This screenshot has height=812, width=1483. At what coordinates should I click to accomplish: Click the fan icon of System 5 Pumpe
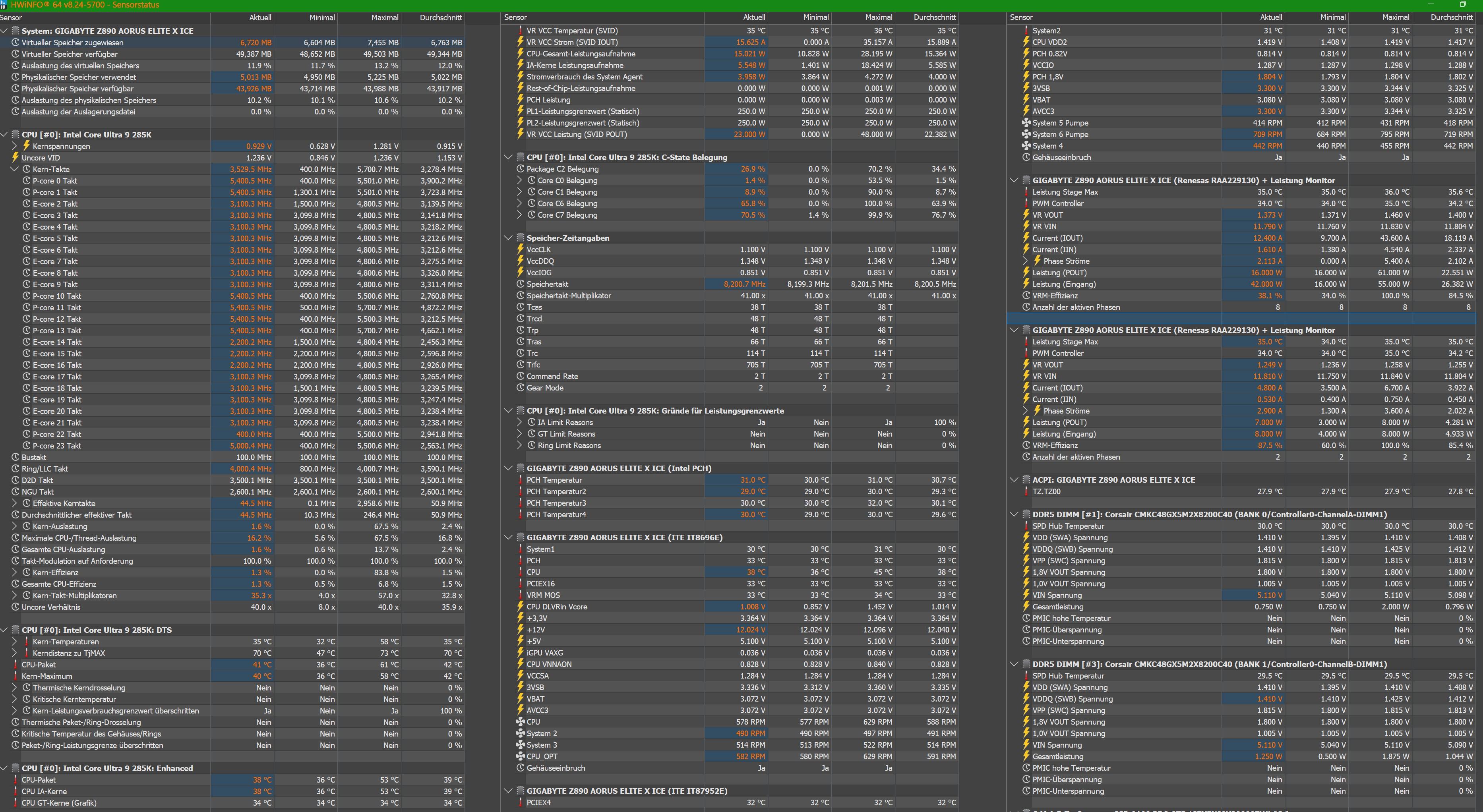1026,123
